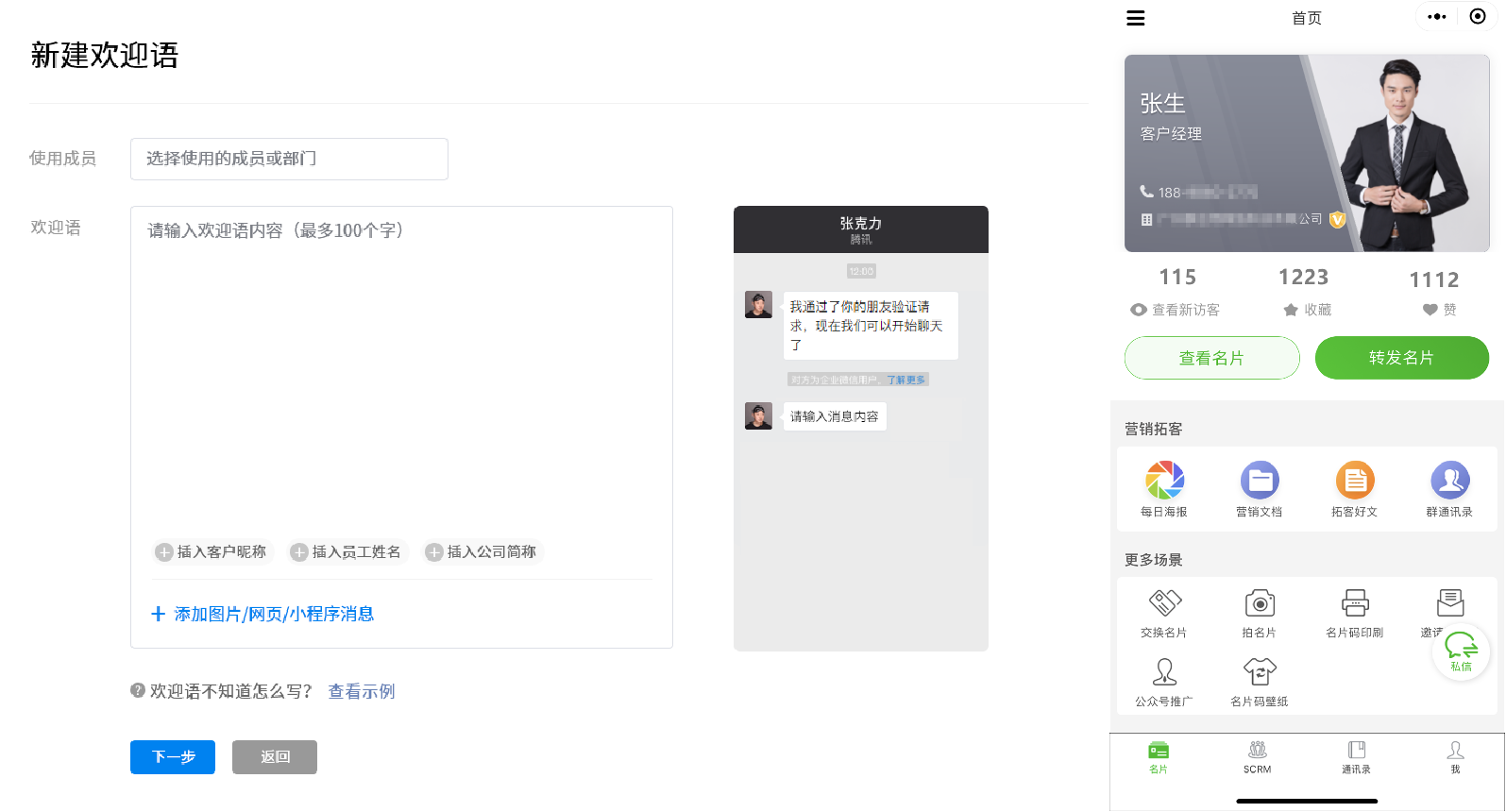Switch to the 通讯录 bottom tab
1506x812 pixels.
[1357, 757]
